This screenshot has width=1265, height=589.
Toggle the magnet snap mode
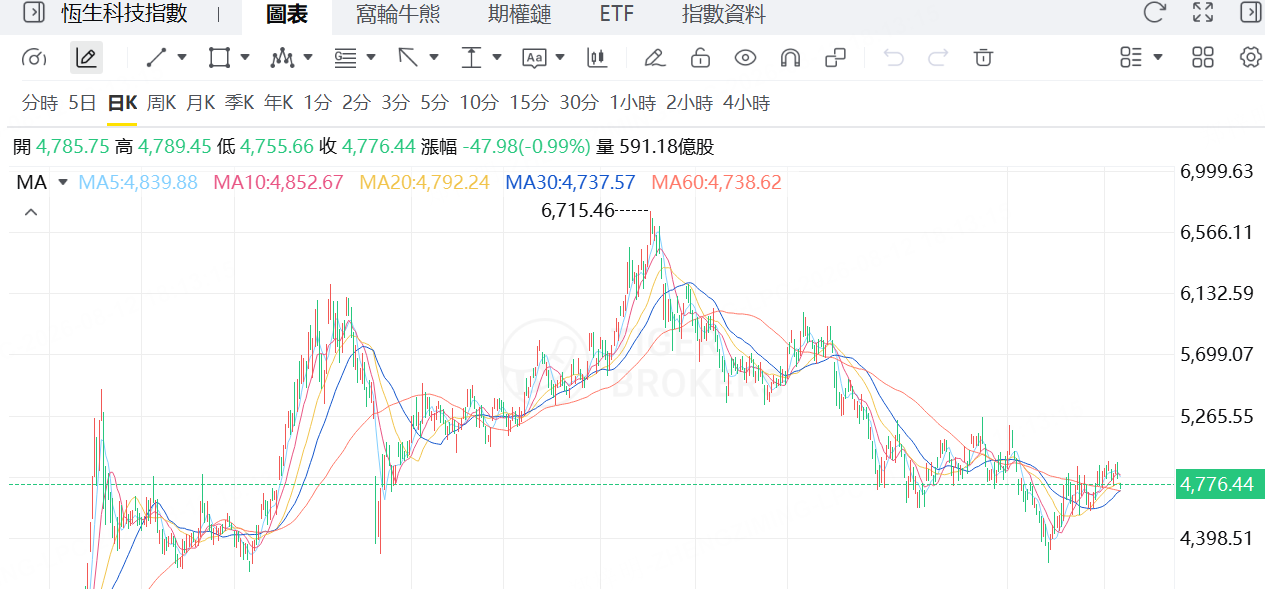[x=790, y=58]
